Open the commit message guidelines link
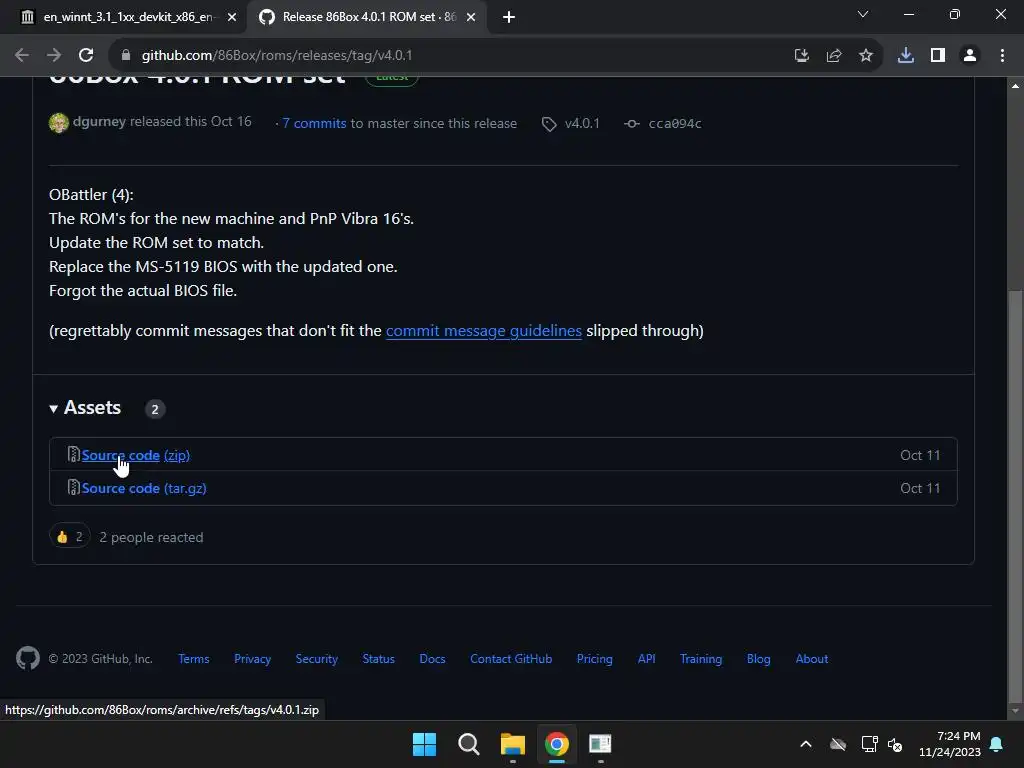The height and width of the screenshot is (768, 1024). pos(484,330)
